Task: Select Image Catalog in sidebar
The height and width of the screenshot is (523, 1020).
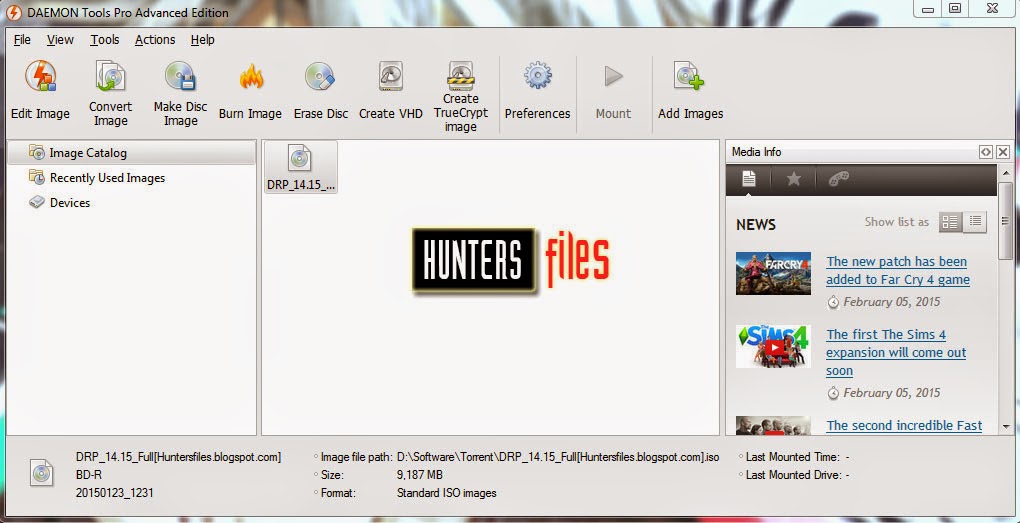Action: (131, 153)
